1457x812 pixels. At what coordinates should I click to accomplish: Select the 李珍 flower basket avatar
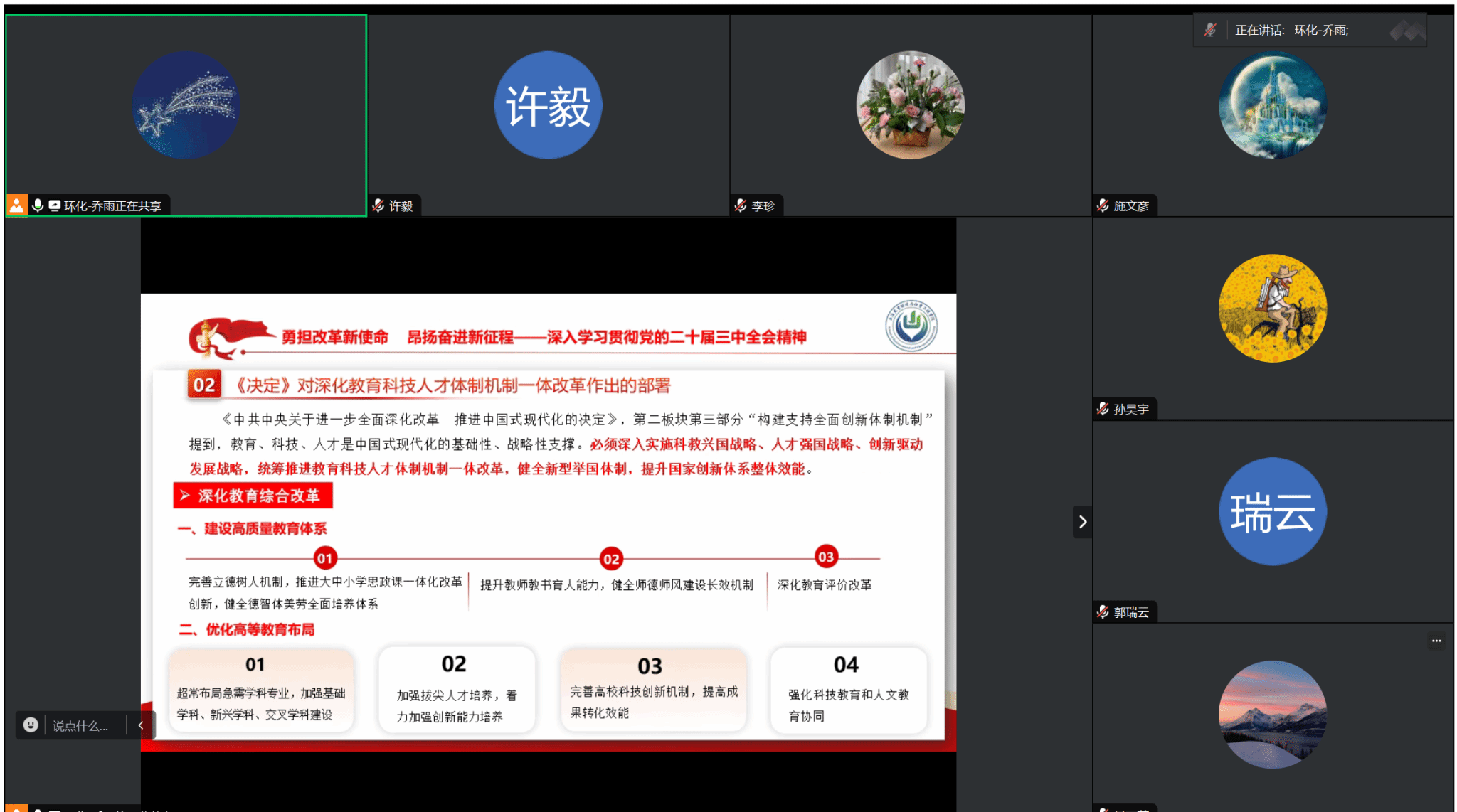click(x=910, y=105)
